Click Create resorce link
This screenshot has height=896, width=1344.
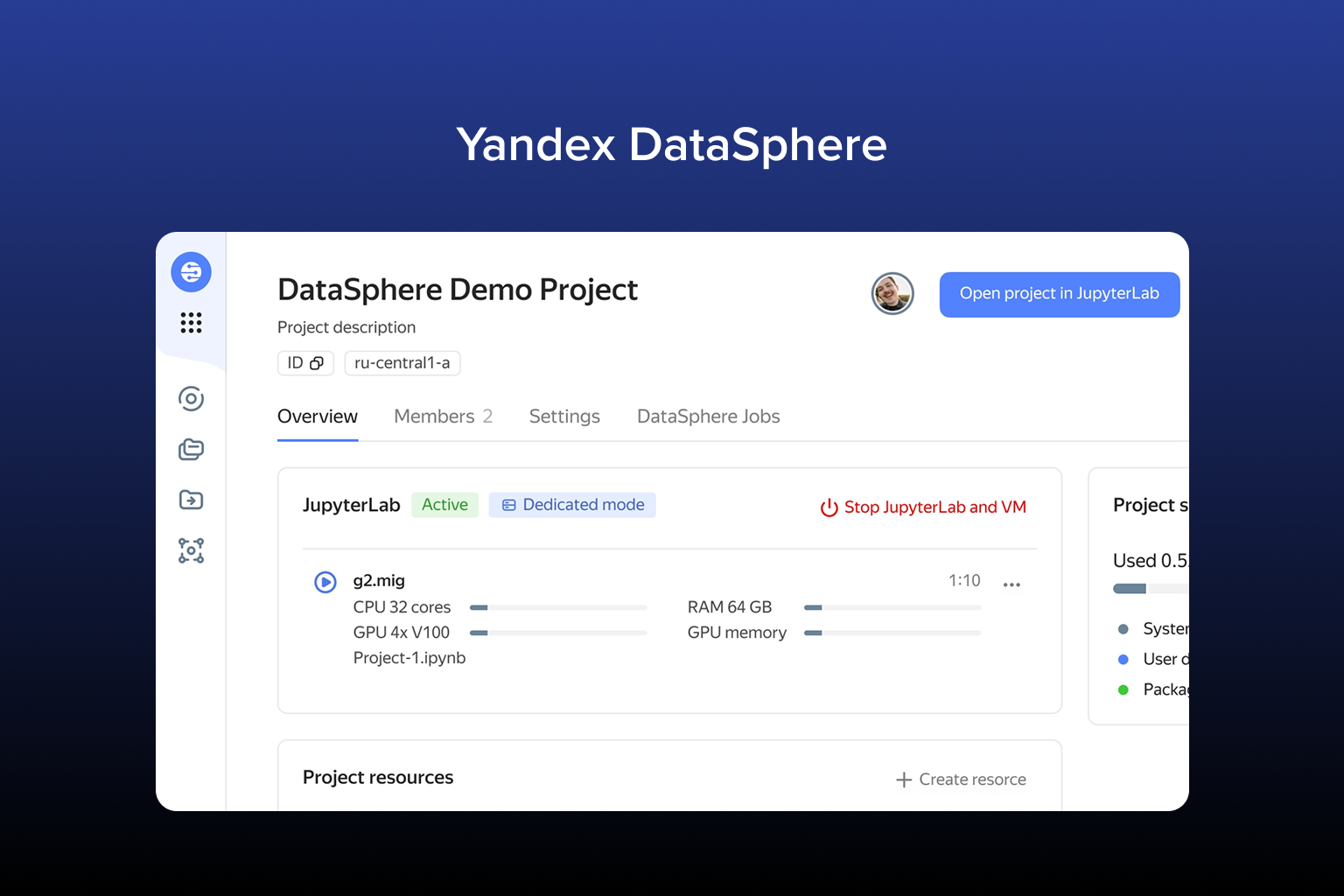tap(961, 780)
